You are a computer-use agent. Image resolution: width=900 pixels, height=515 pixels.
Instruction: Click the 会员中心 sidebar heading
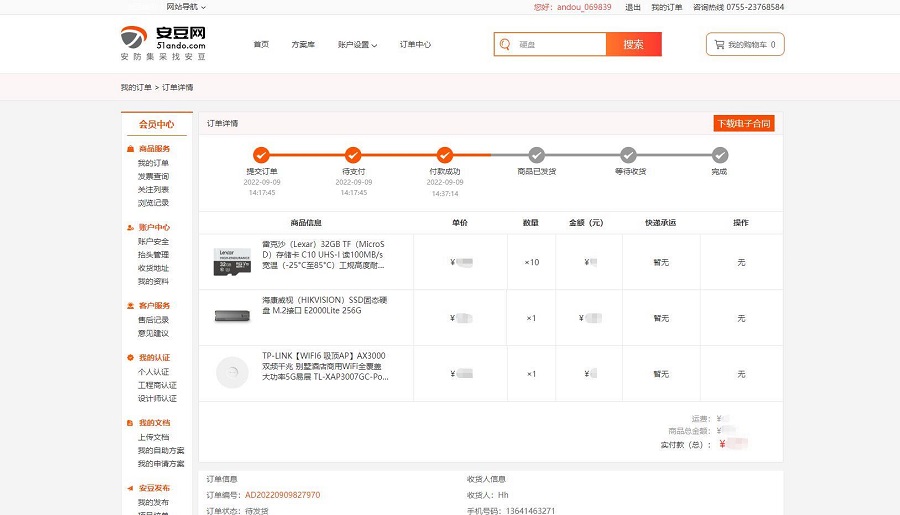click(x=157, y=124)
